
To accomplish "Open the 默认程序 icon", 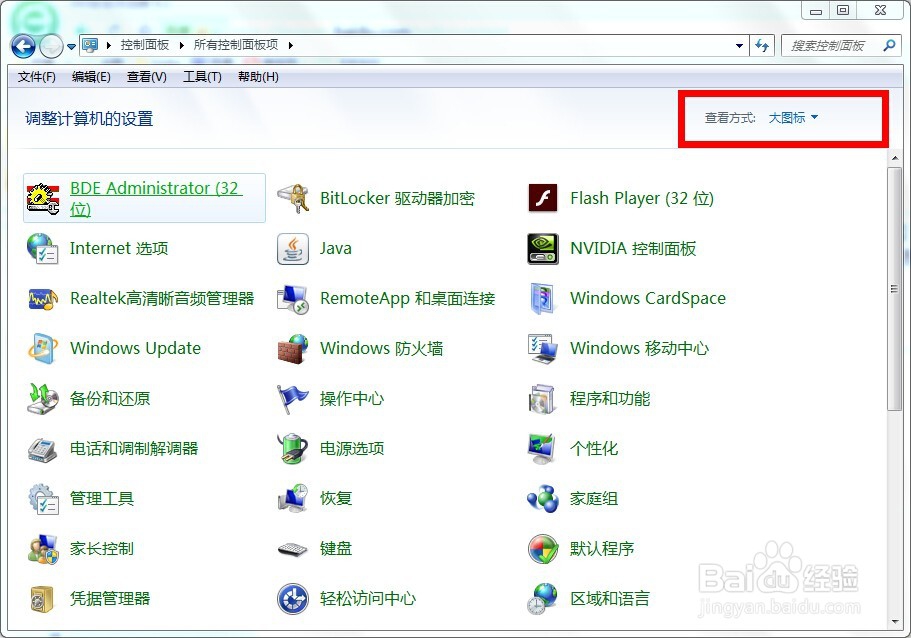I will coord(543,549).
